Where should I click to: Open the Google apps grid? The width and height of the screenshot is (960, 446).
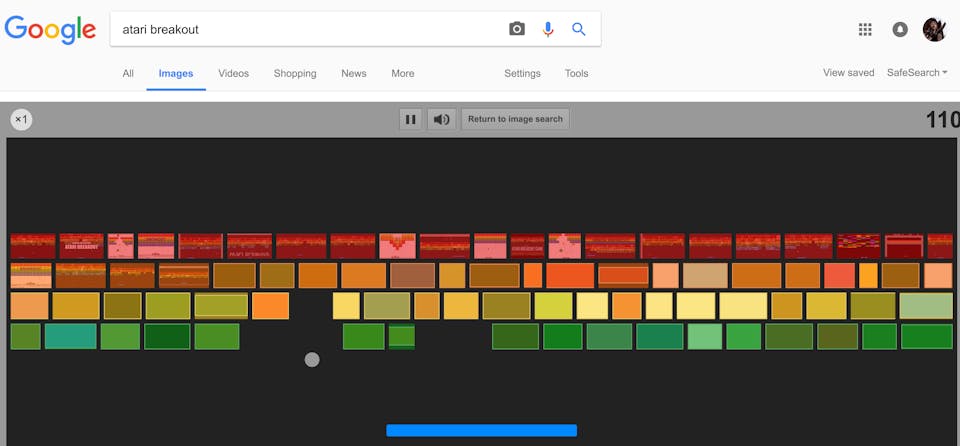coord(866,29)
